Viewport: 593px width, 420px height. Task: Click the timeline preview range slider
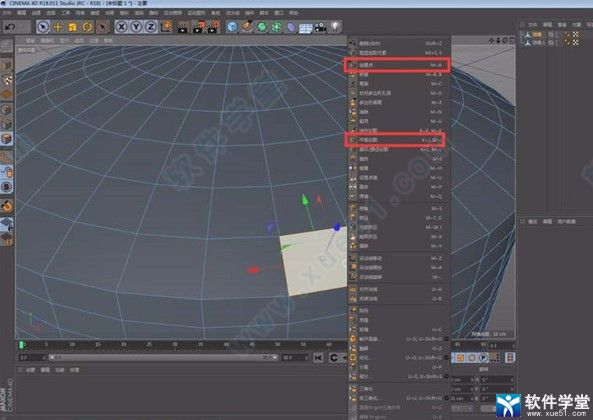coord(163,357)
